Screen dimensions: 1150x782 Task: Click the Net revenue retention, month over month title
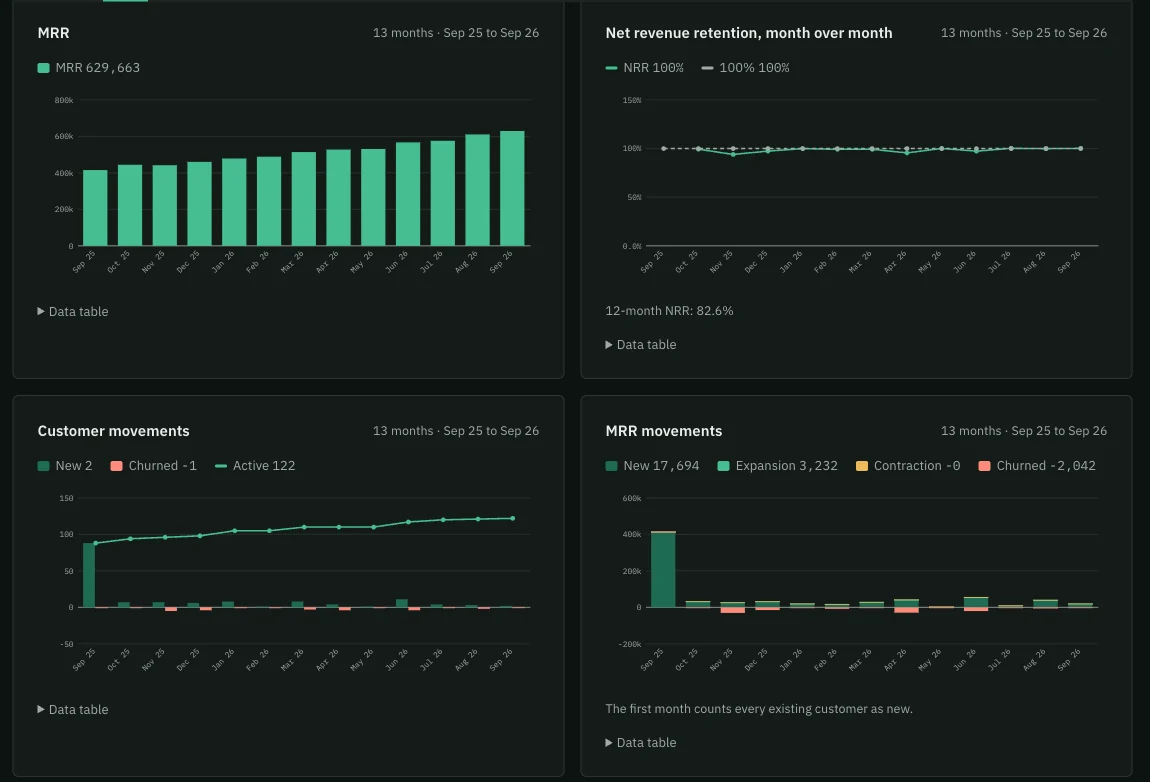(x=749, y=33)
